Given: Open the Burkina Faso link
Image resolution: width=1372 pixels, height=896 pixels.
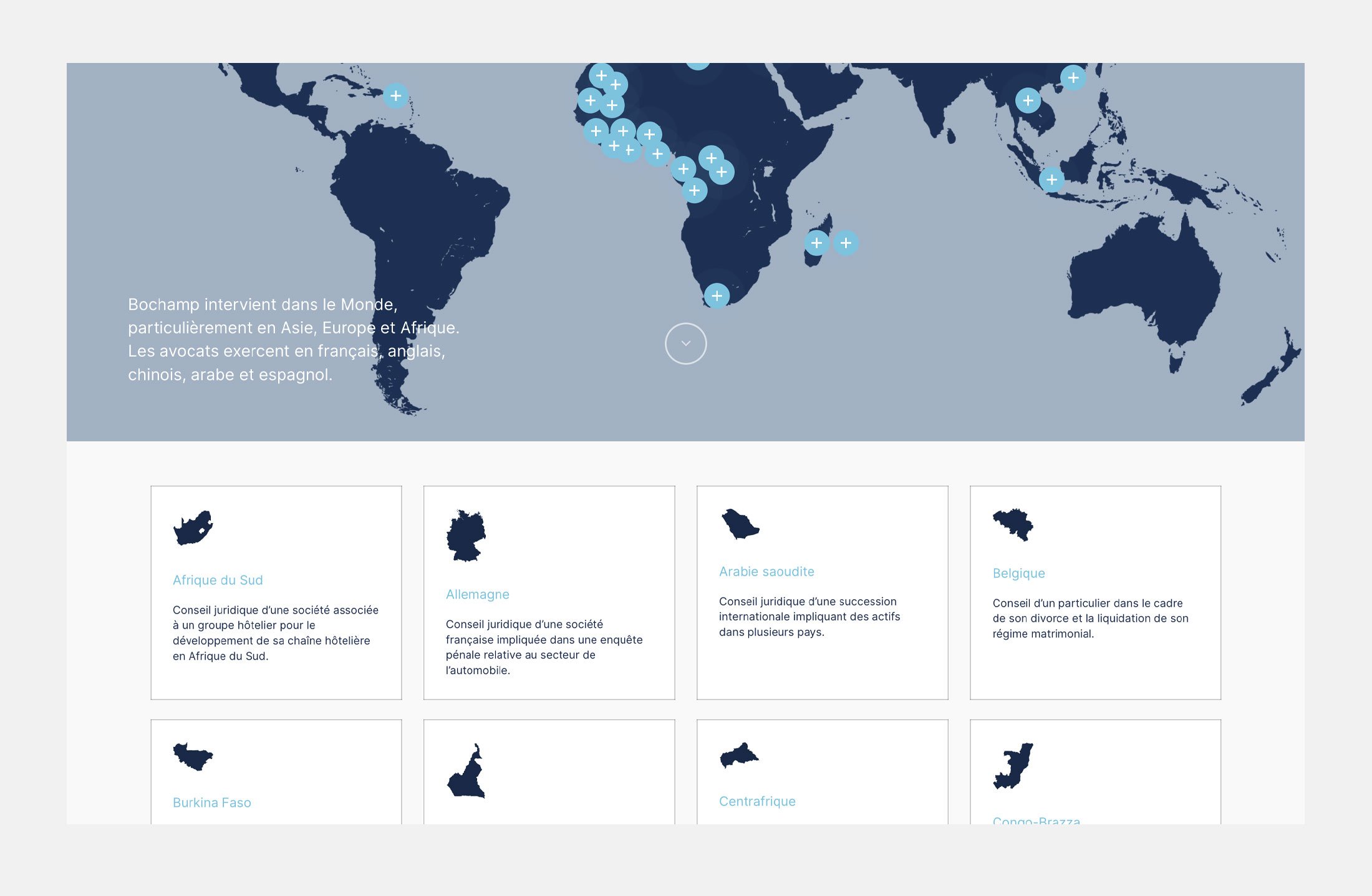Looking at the screenshot, I should coord(211,802).
